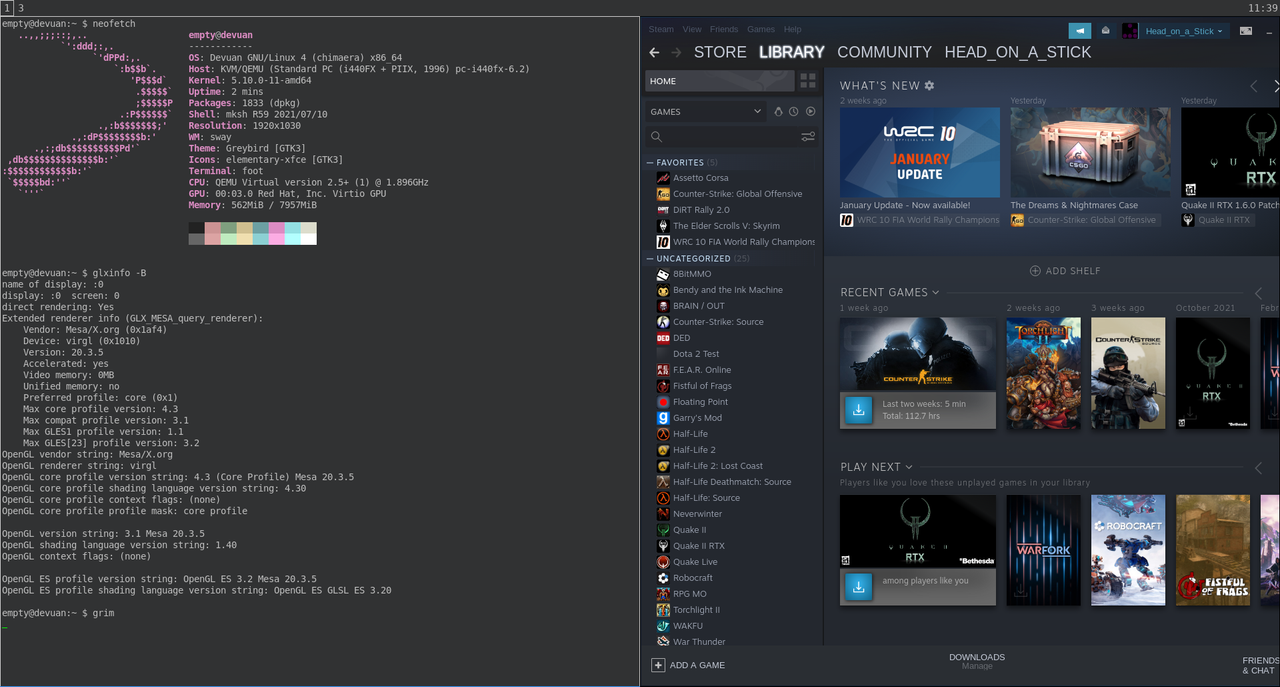Open Counter-Strike: Global Offensive link under Nightmares Case
Viewport: 1280px width, 687px height.
[1084, 220]
